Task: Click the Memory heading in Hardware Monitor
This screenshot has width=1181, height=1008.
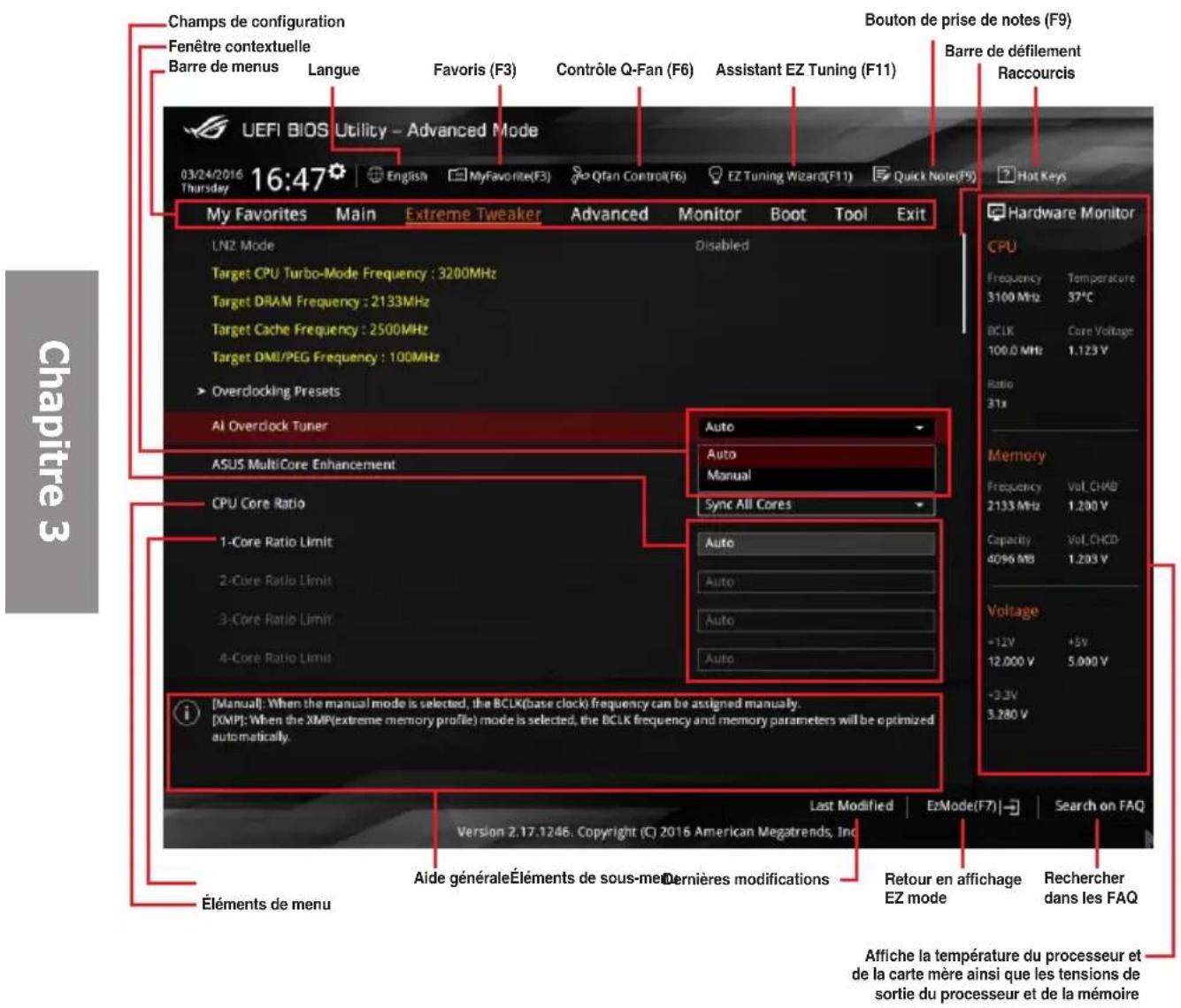Action: 1016,455
